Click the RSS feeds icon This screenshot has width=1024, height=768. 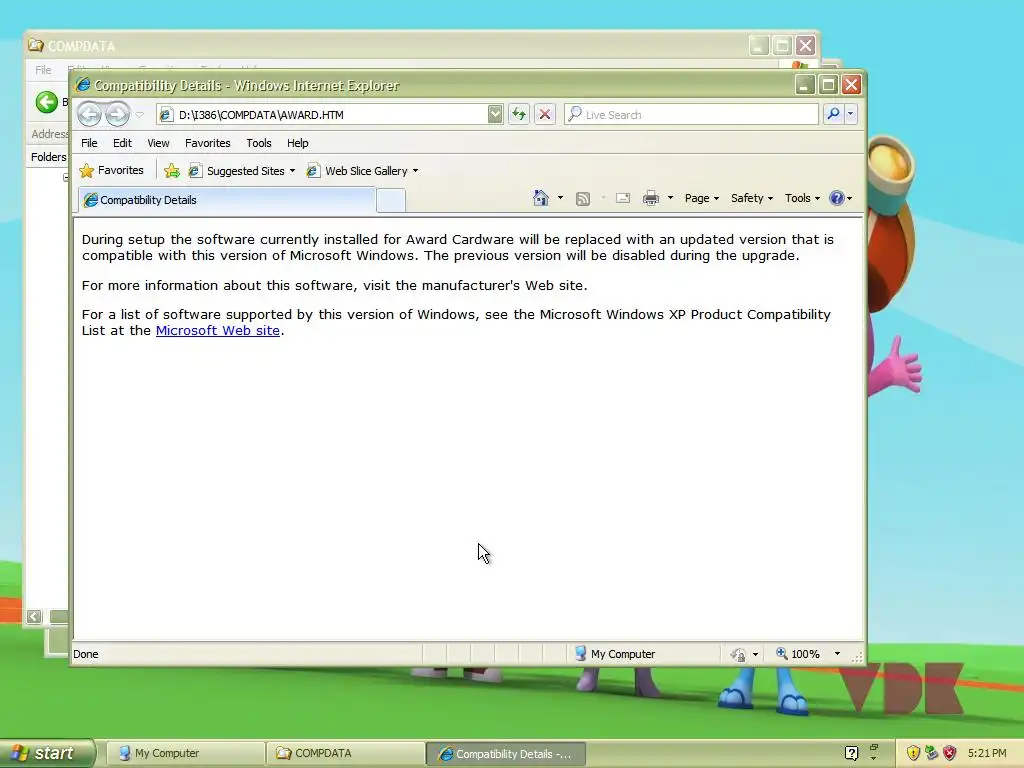click(x=583, y=199)
